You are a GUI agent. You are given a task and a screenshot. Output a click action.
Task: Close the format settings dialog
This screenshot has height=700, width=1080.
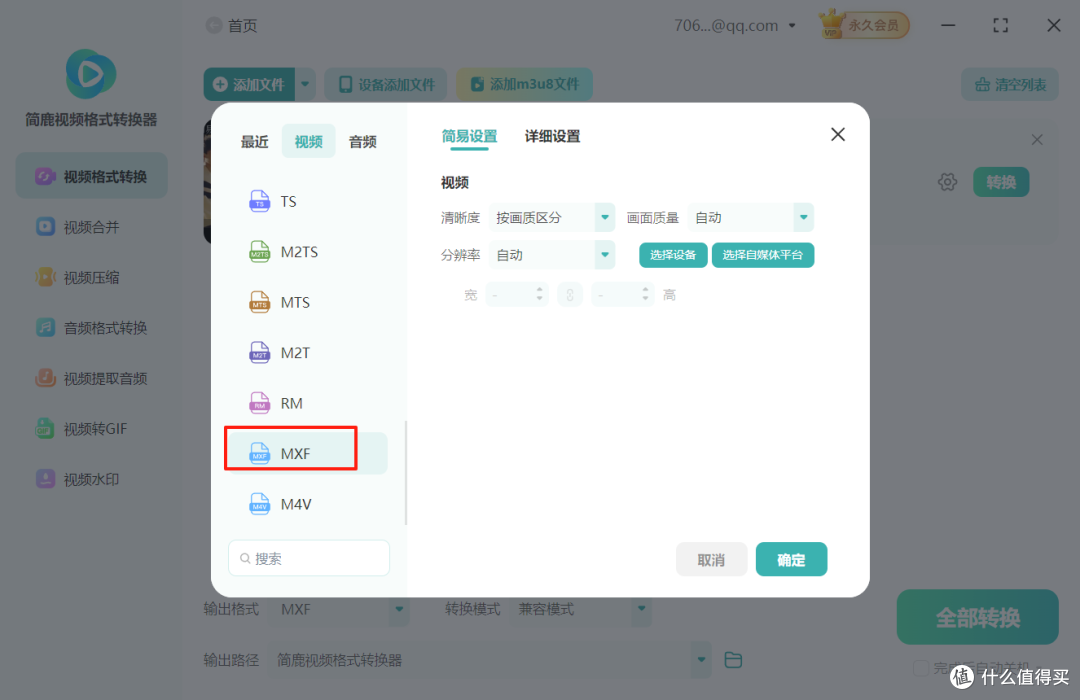(x=838, y=134)
